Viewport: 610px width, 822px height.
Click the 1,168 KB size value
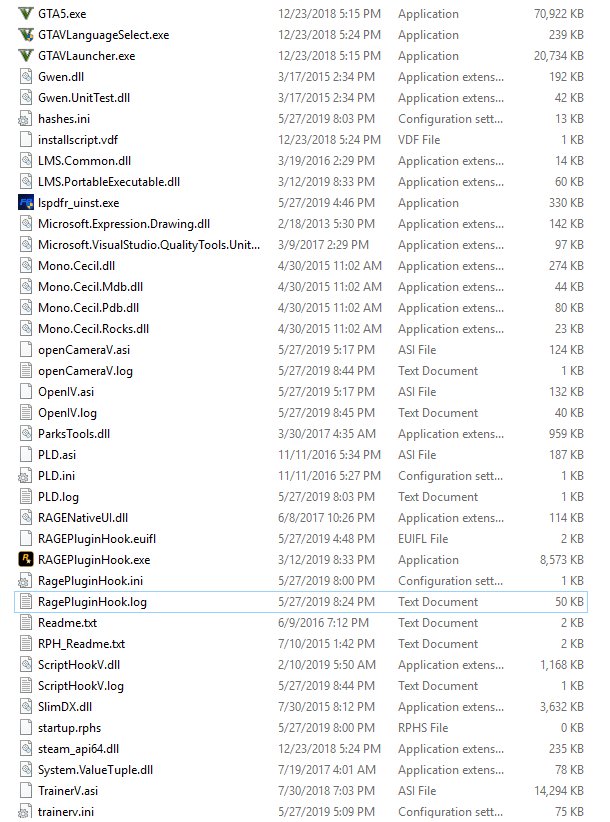click(562, 665)
